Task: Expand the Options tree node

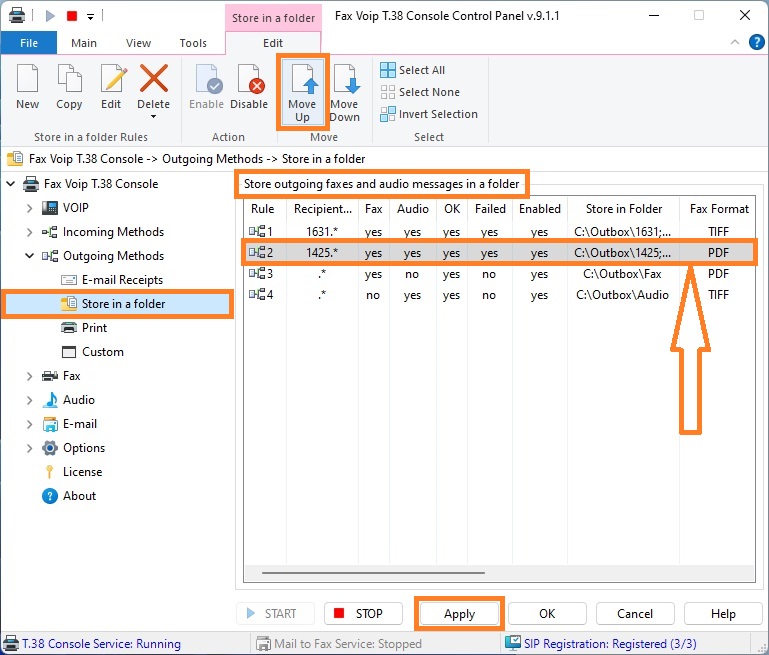Action: (x=29, y=448)
